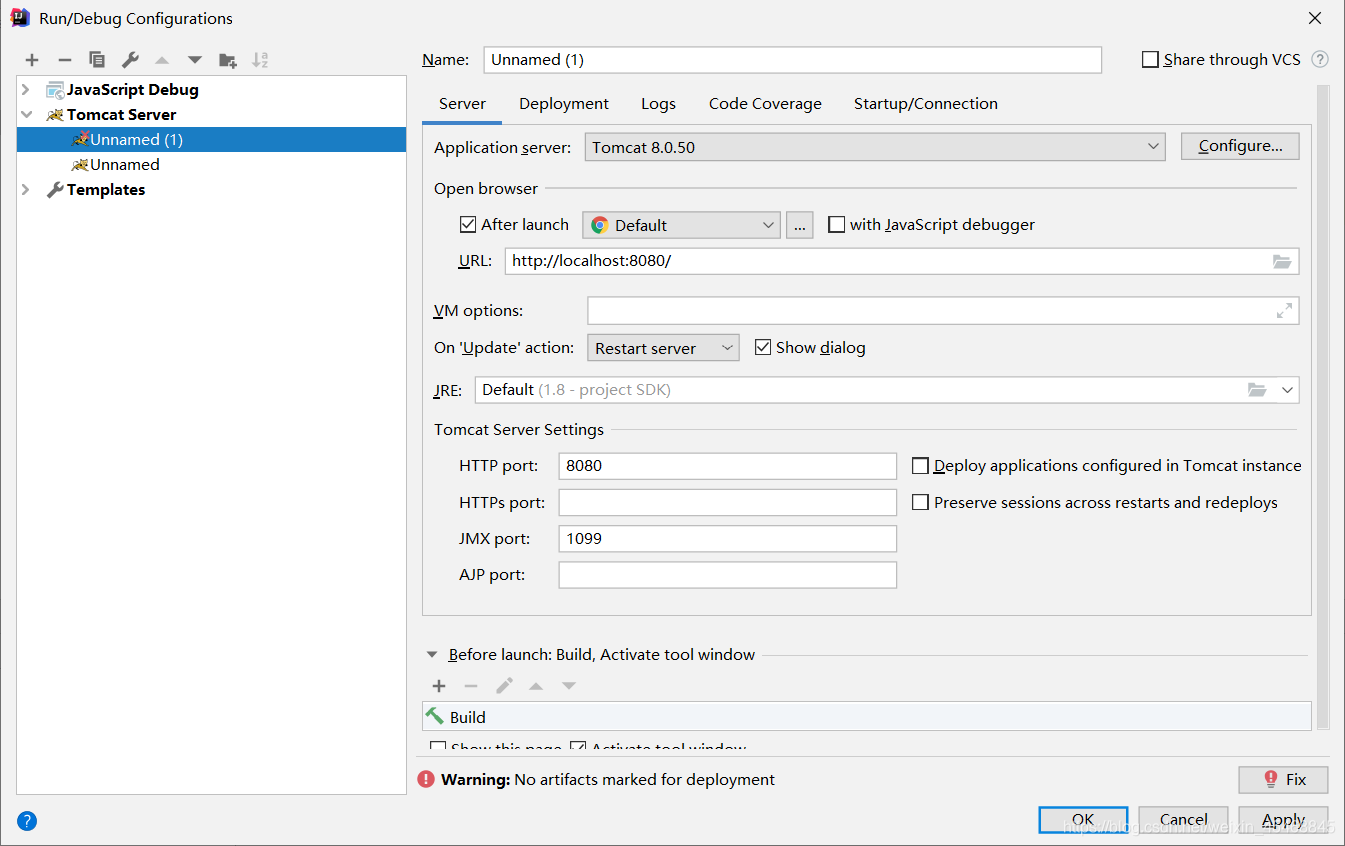
Task: Click the Templates wrench icon in tree
Action: tap(55, 190)
